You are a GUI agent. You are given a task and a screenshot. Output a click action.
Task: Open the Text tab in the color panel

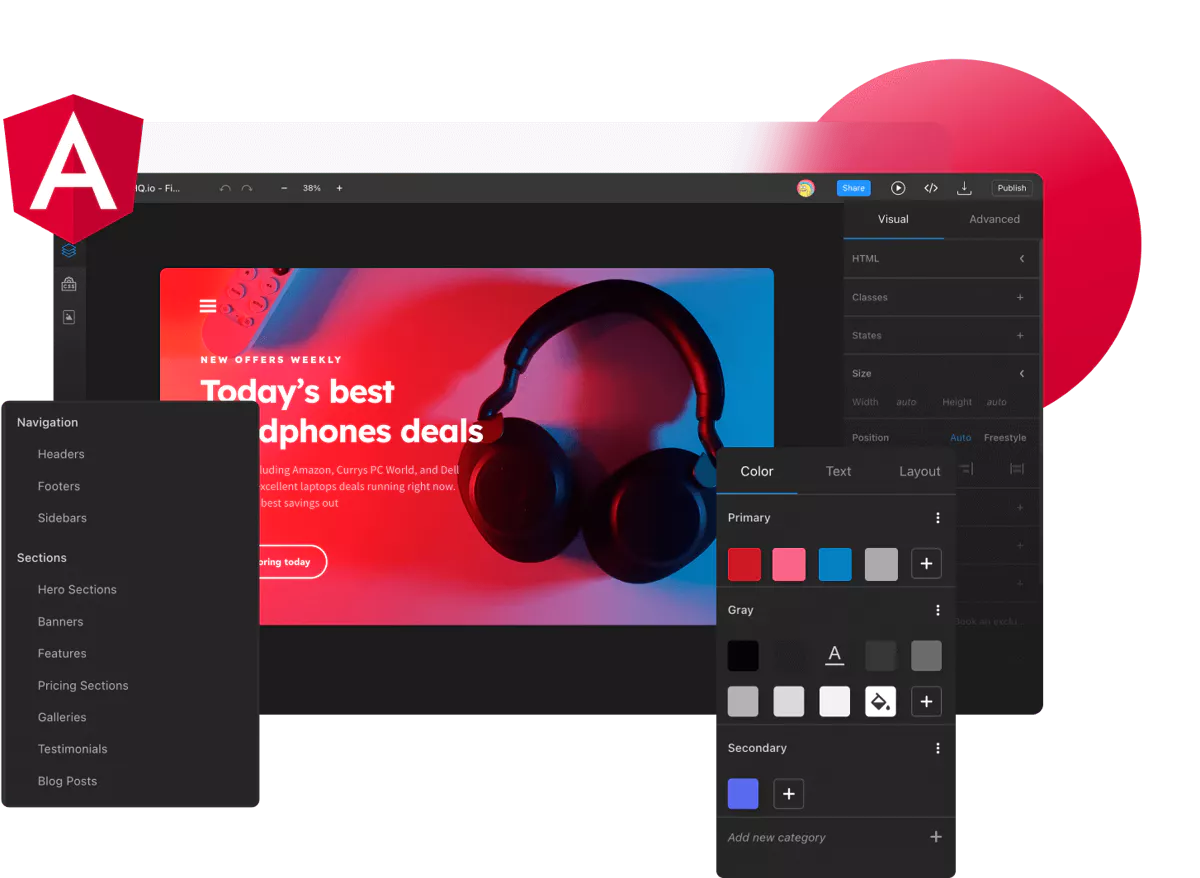tap(838, 471)
